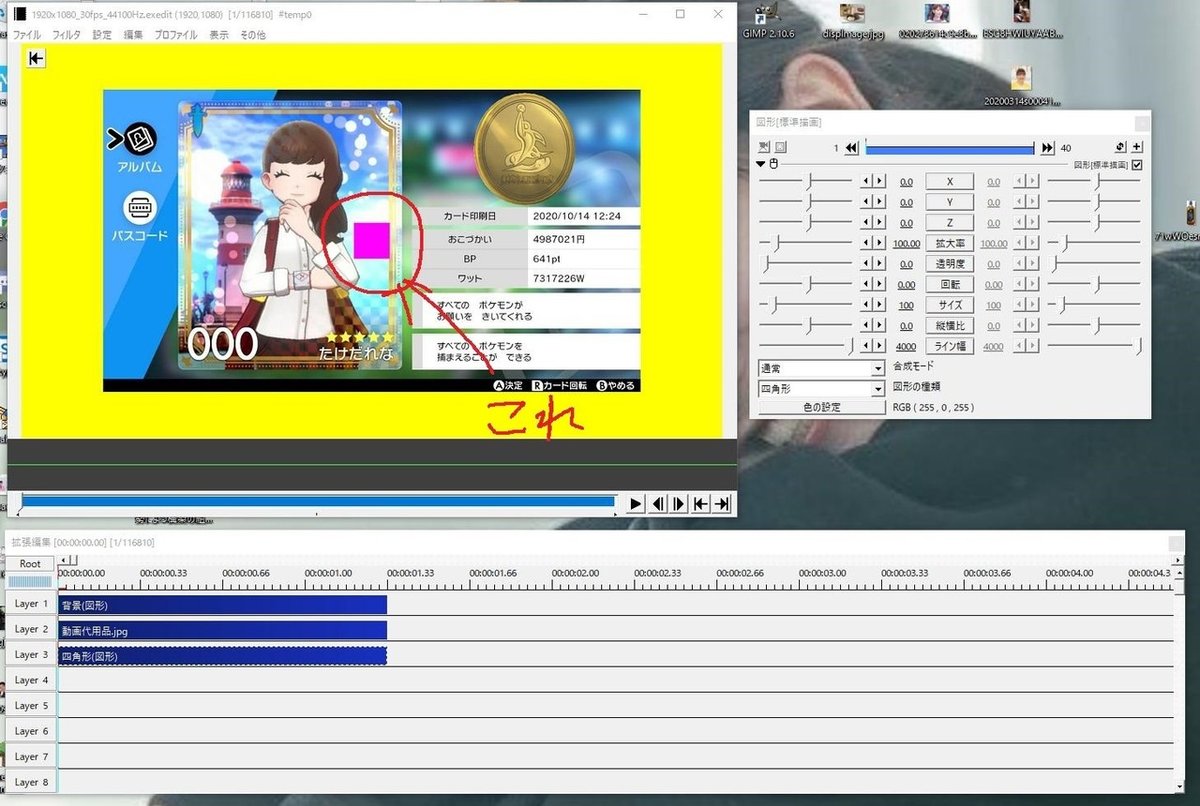Click the 回転 button
Screen dimensions: 1200x806
tap(950, 284)
